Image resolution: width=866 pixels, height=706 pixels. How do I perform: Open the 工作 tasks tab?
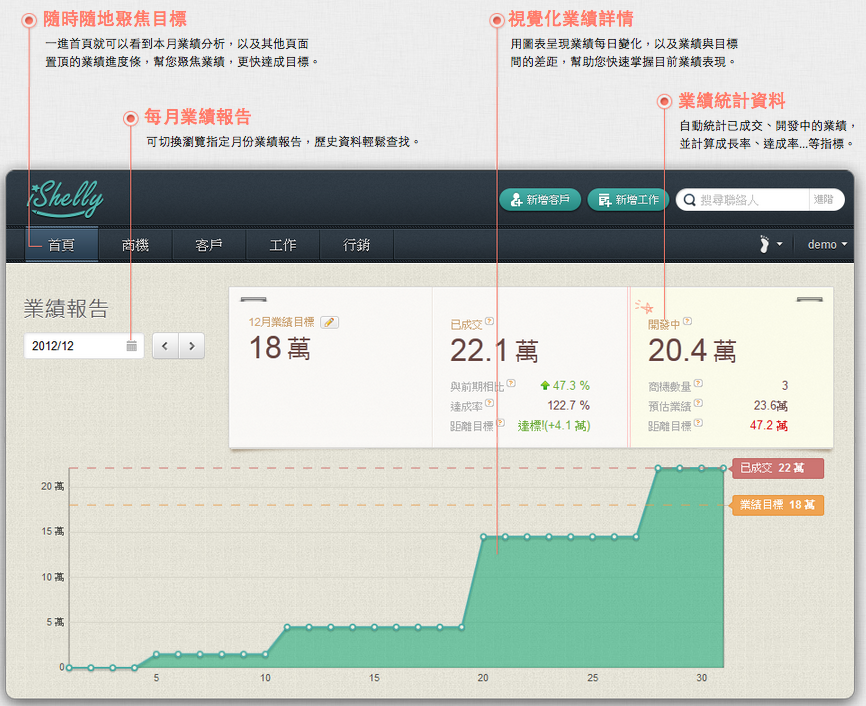(283, 245)
